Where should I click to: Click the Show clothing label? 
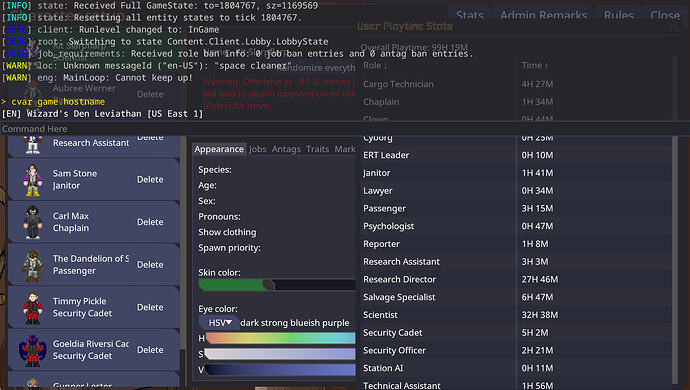pos(227,232)
